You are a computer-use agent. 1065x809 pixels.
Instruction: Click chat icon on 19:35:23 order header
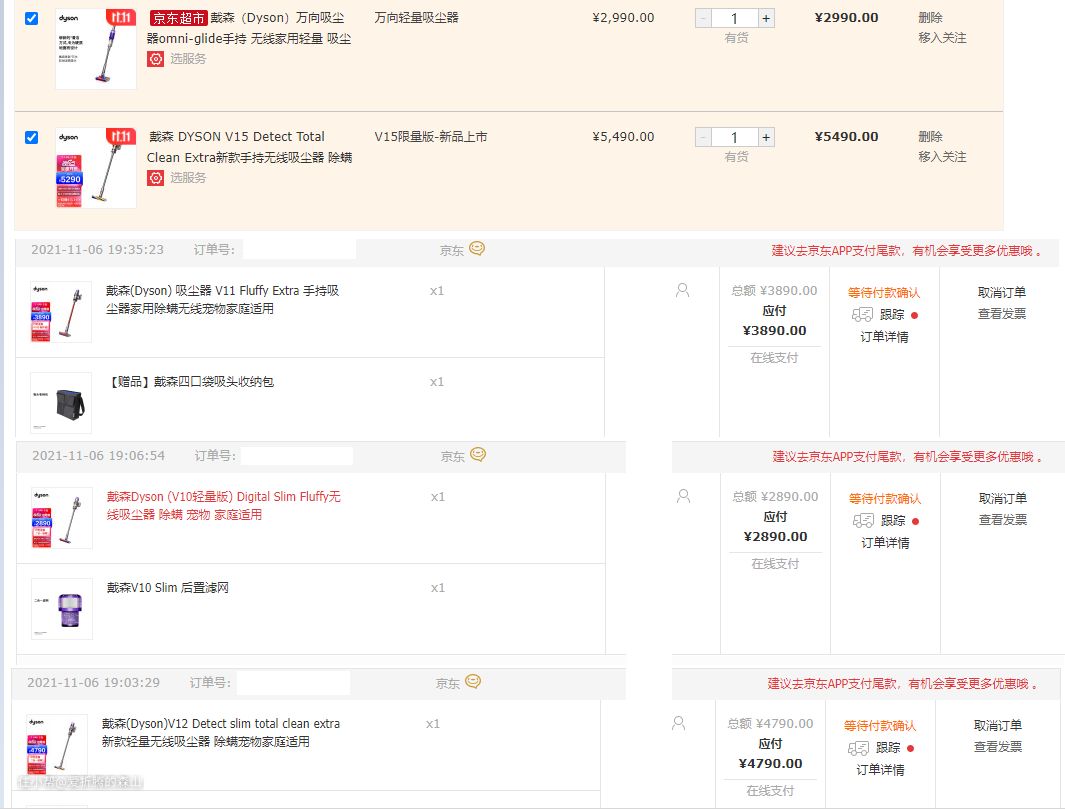[x=477, y=249]
